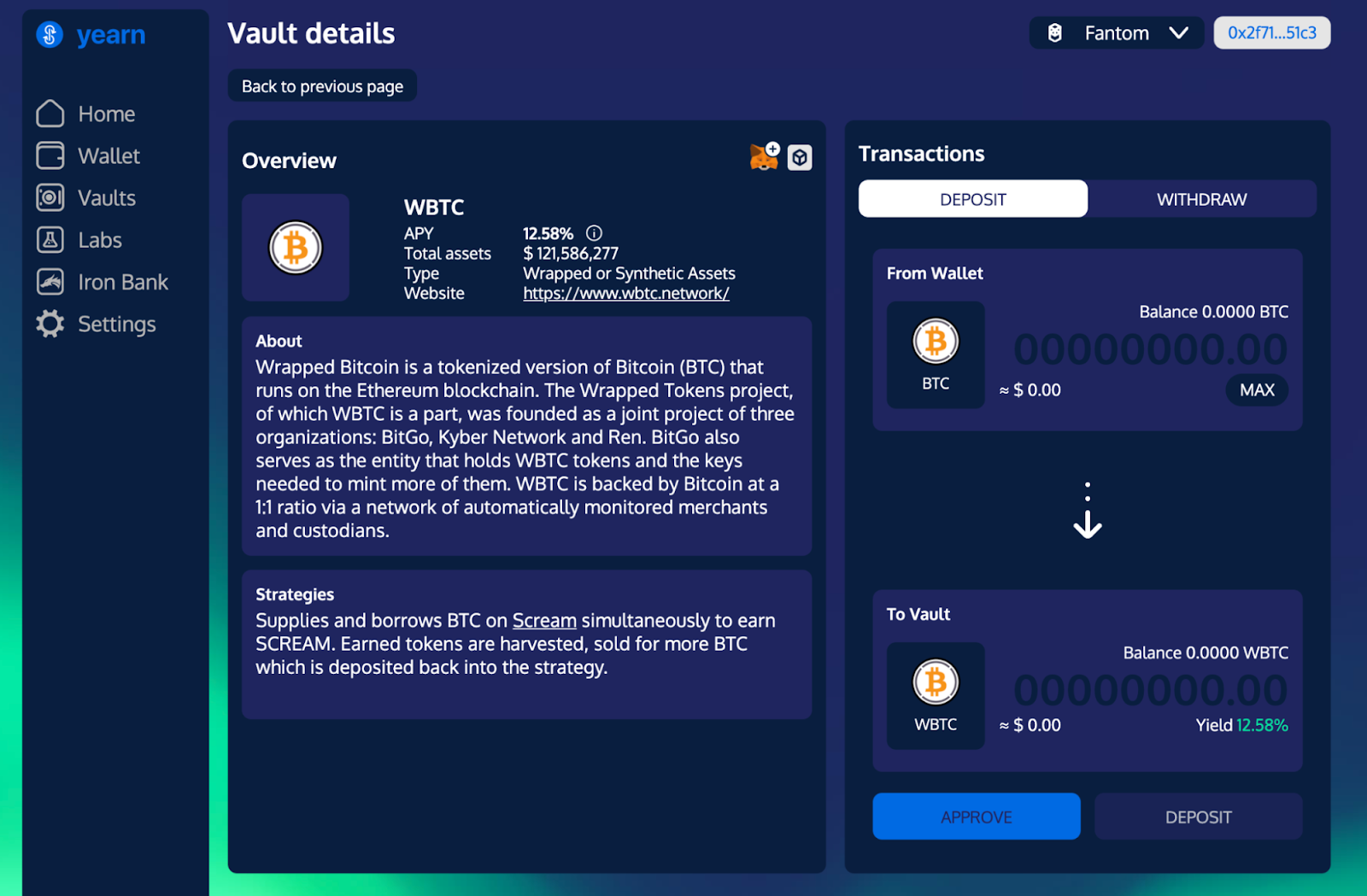This screenshot has height=896, width=1367.
Task: Click the WBTC token icon in To Vault
Action: pyautogui.click(x=936, y=682)
